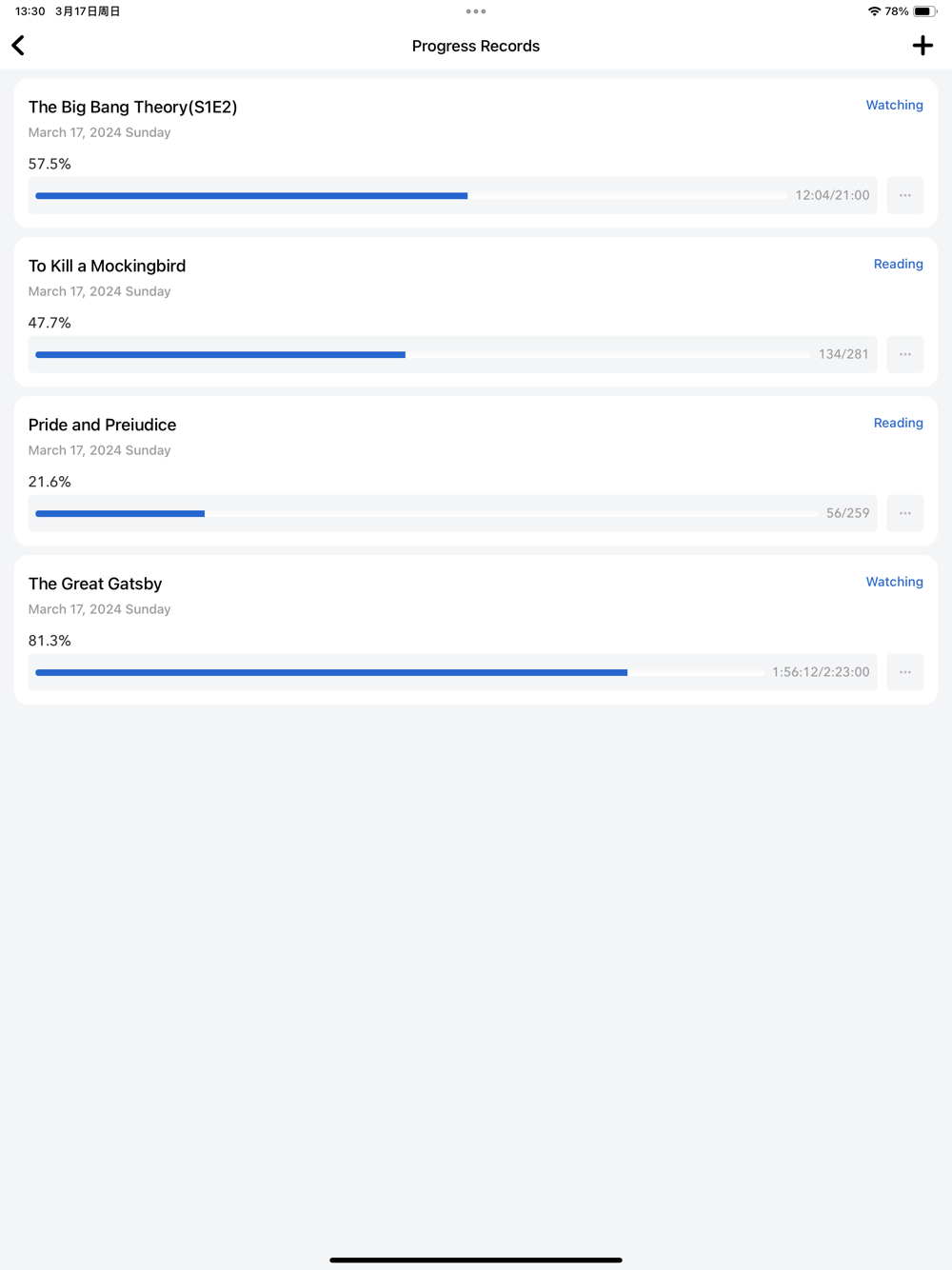Image resolution: width=952 pixels, height=1270 pixels.
Task: Click The Great Gatsby progress bar
Action: pos(400,673)
